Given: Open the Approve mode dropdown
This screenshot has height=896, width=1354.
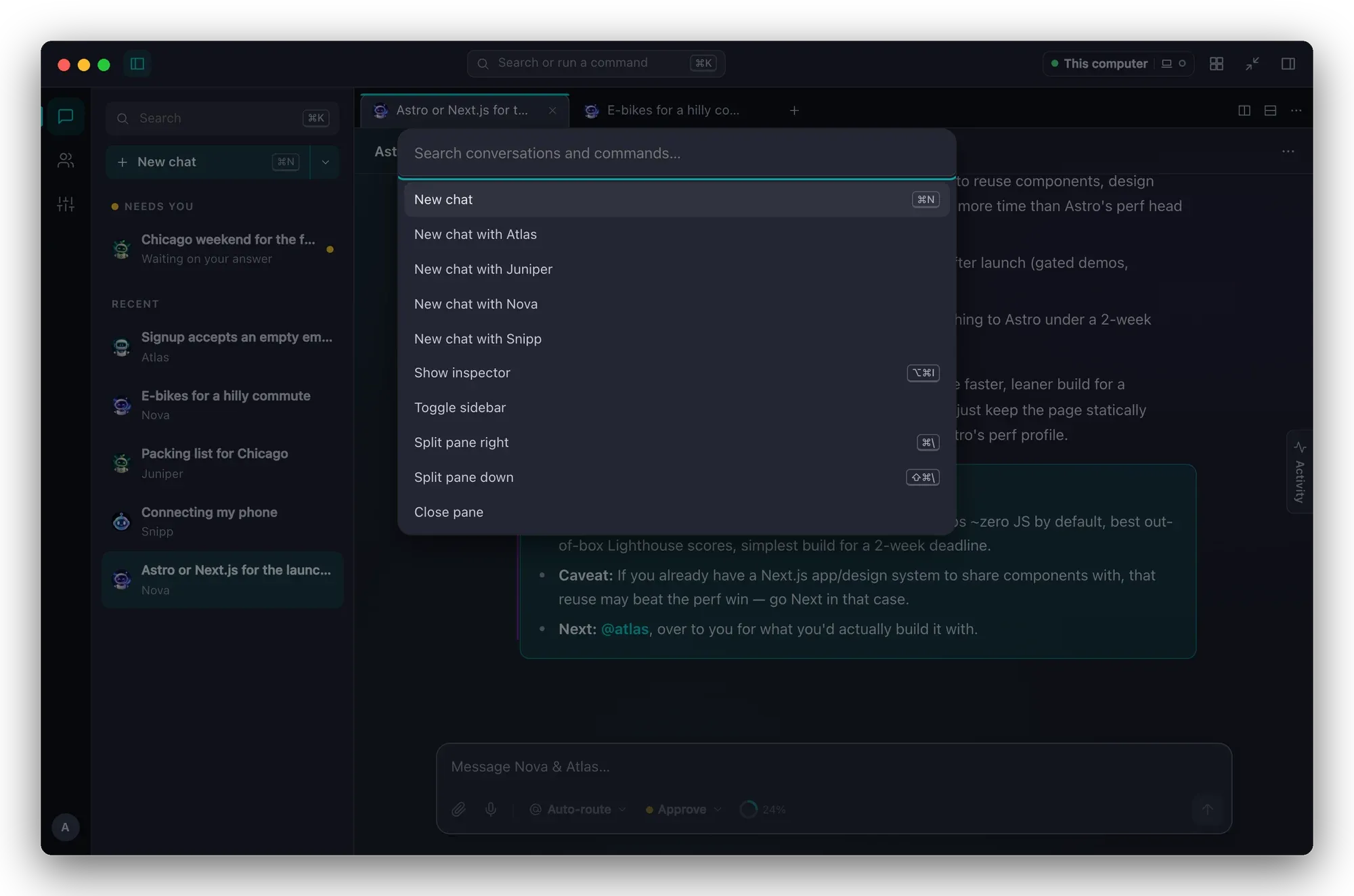Looking at the screenshot, I should click(x=683, y=809).
